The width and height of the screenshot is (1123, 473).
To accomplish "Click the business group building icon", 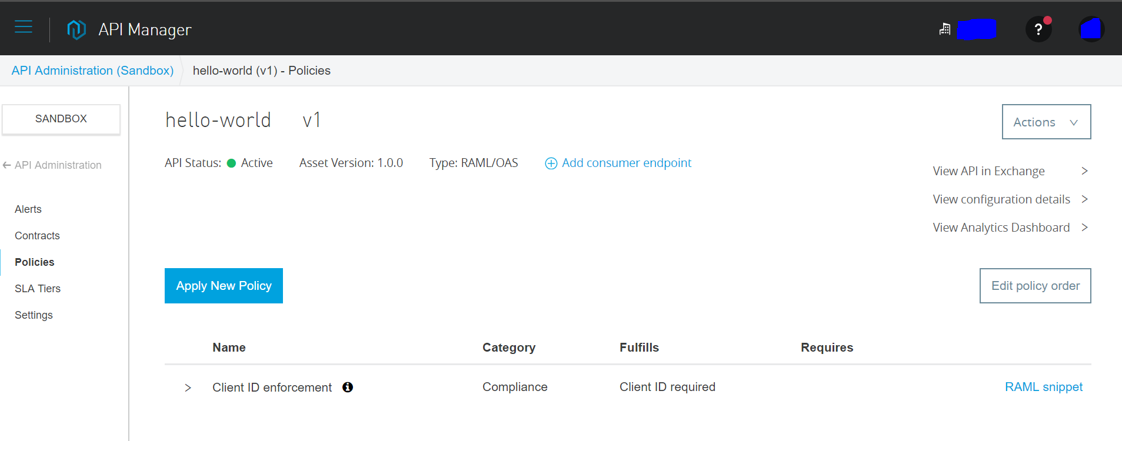I will point(945,29).
